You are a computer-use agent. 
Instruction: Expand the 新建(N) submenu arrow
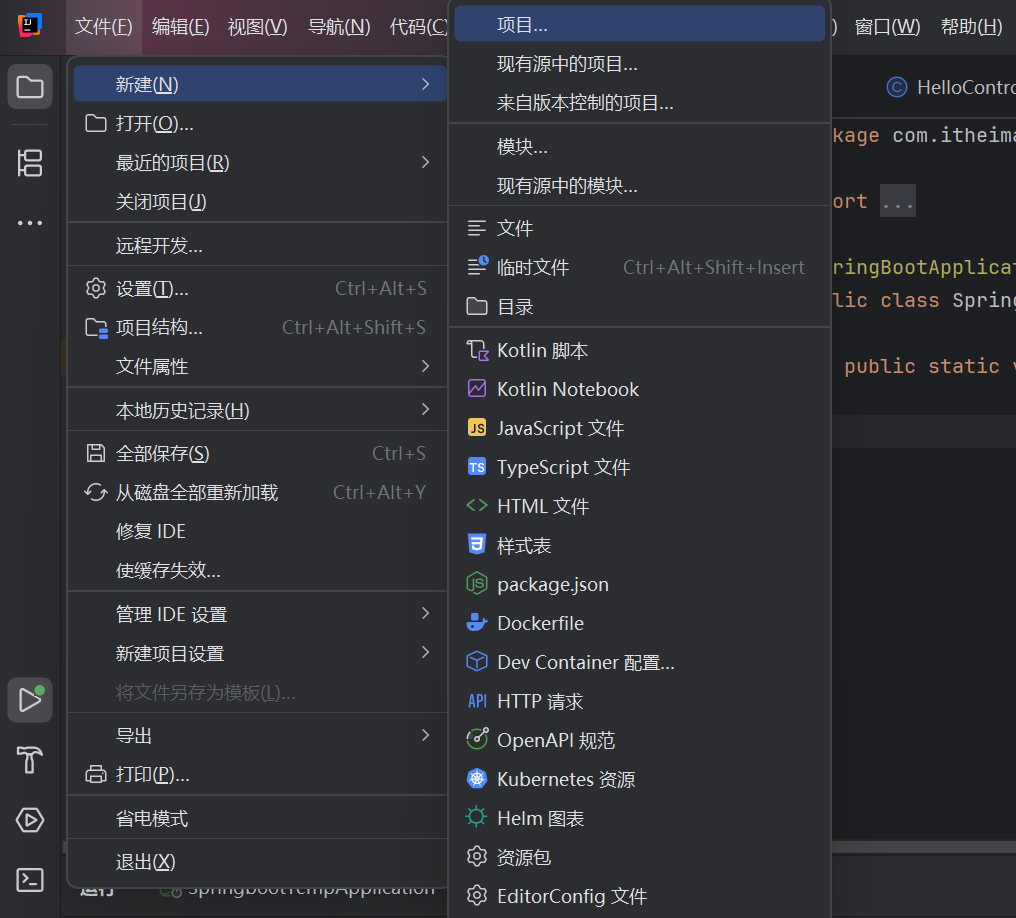click(425, 84)
